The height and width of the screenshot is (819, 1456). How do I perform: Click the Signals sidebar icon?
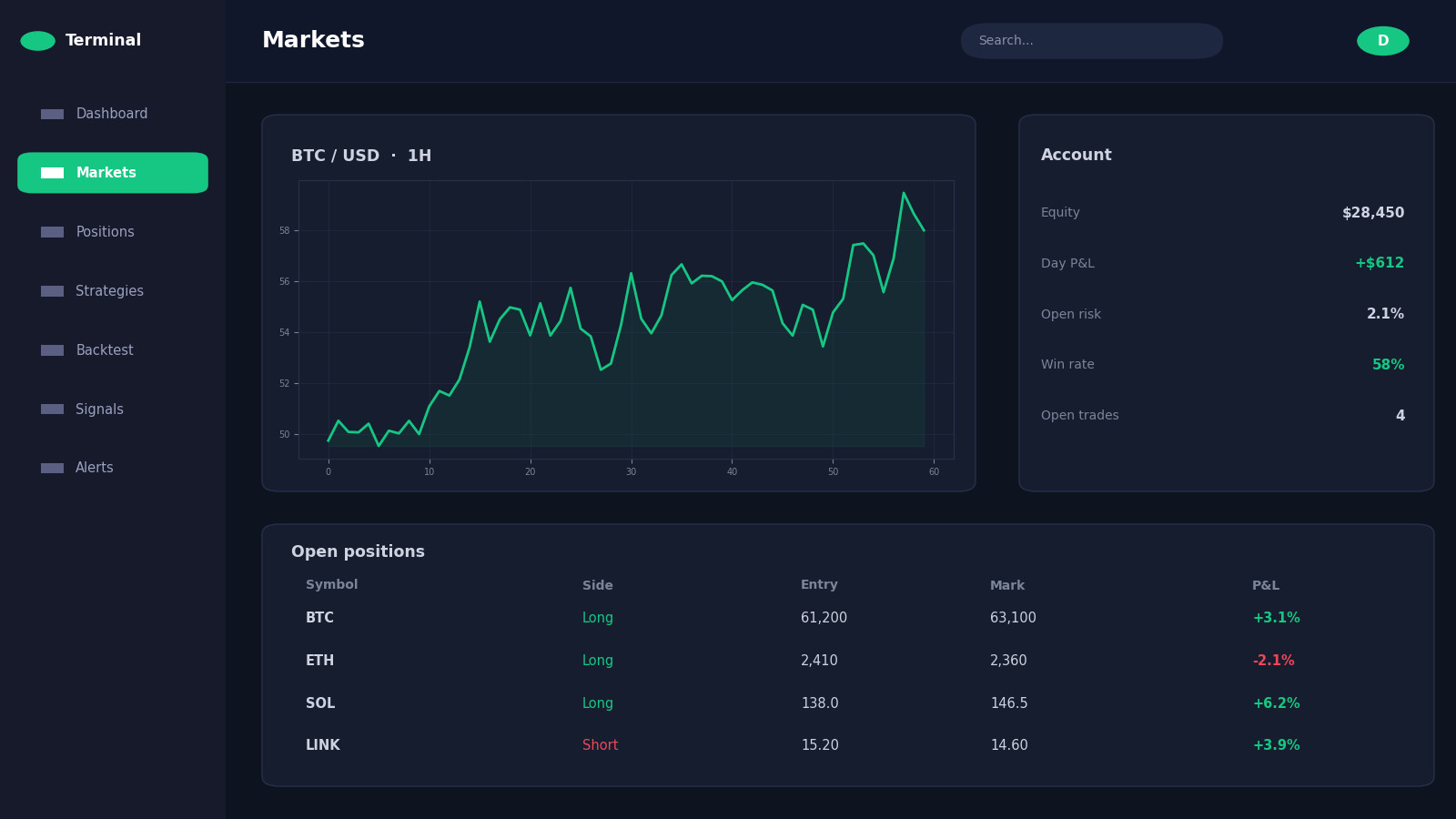52,409
